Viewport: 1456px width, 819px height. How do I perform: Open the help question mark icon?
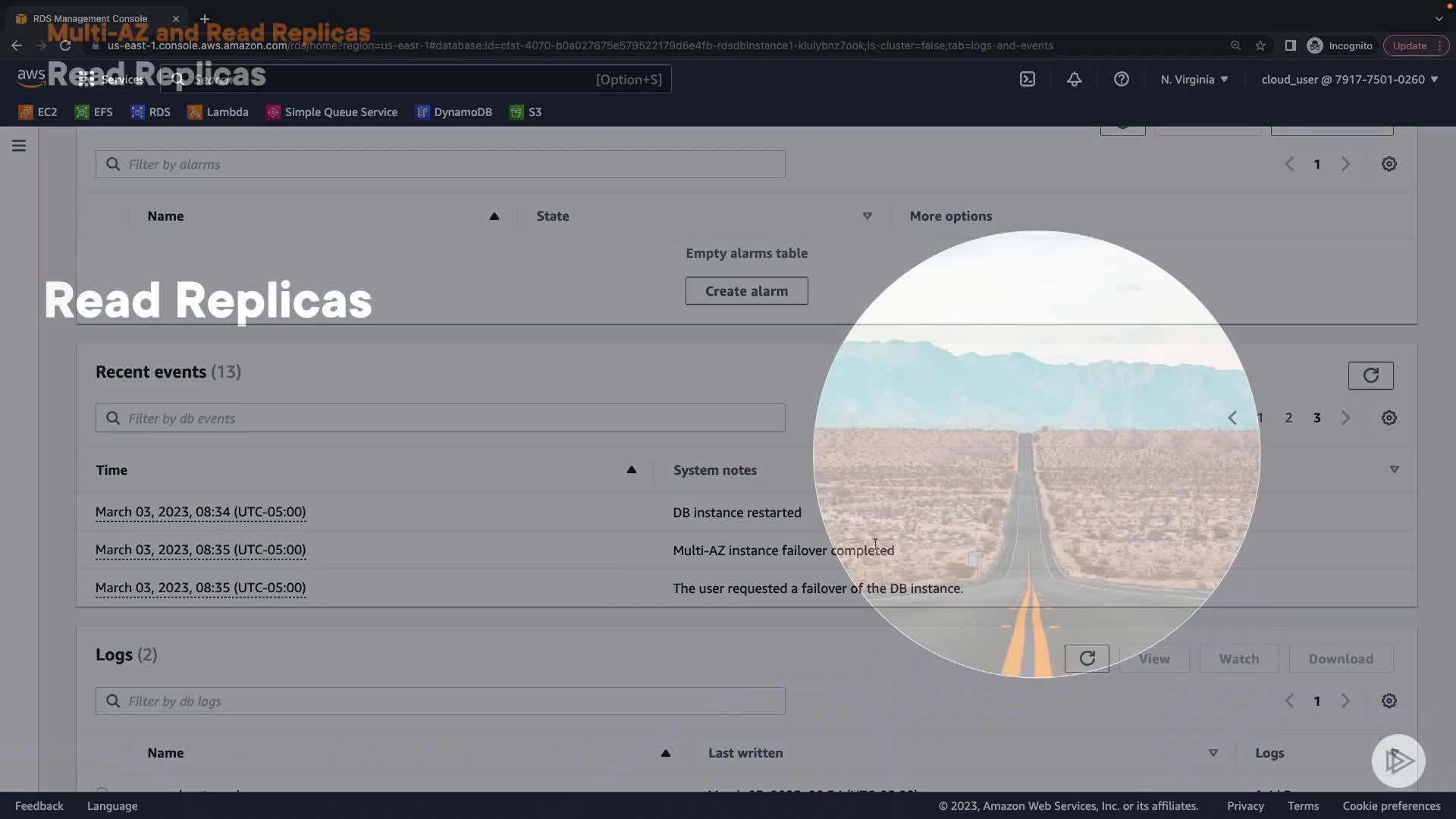point(1121,79)
